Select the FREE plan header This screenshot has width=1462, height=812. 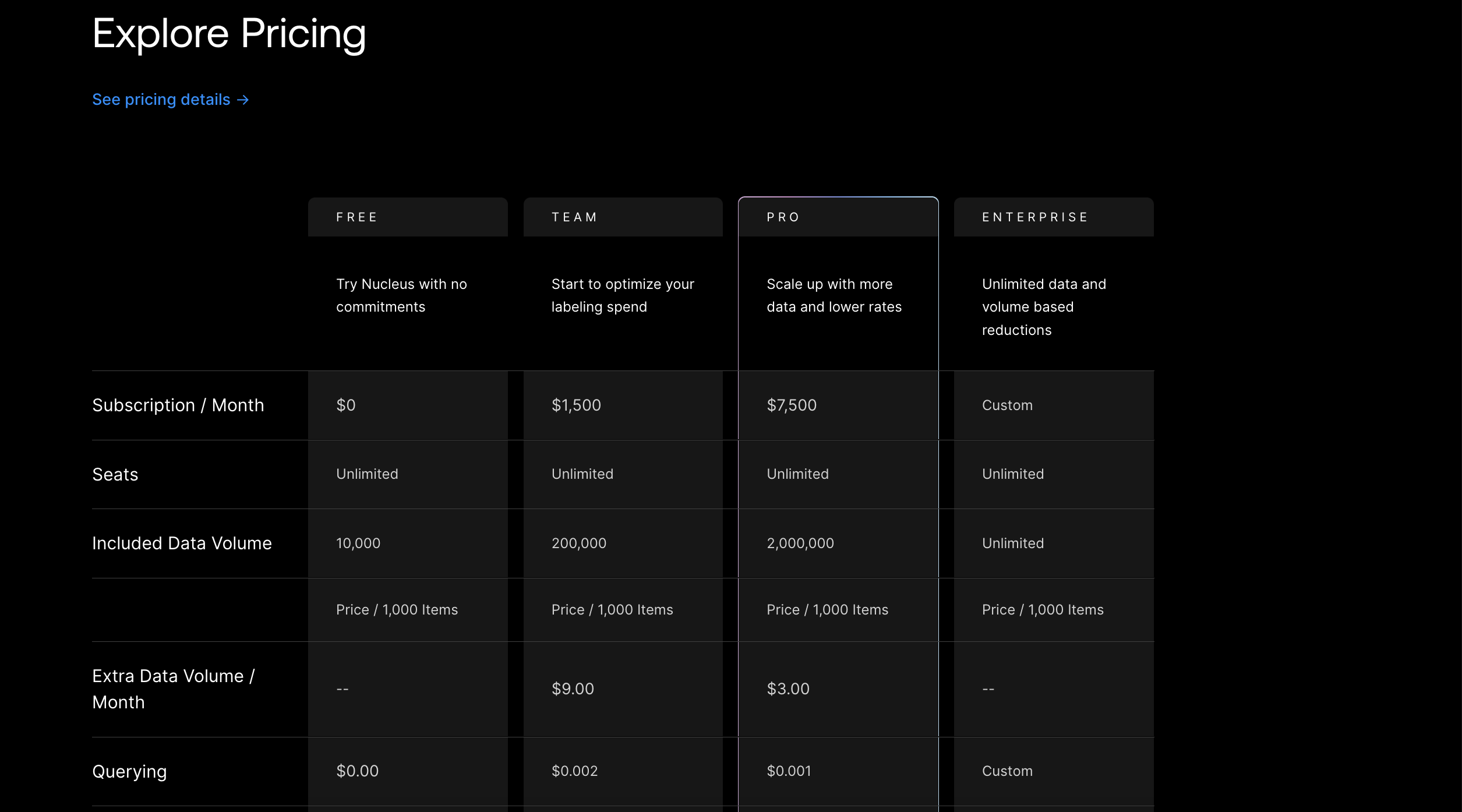tap(356, 217)
